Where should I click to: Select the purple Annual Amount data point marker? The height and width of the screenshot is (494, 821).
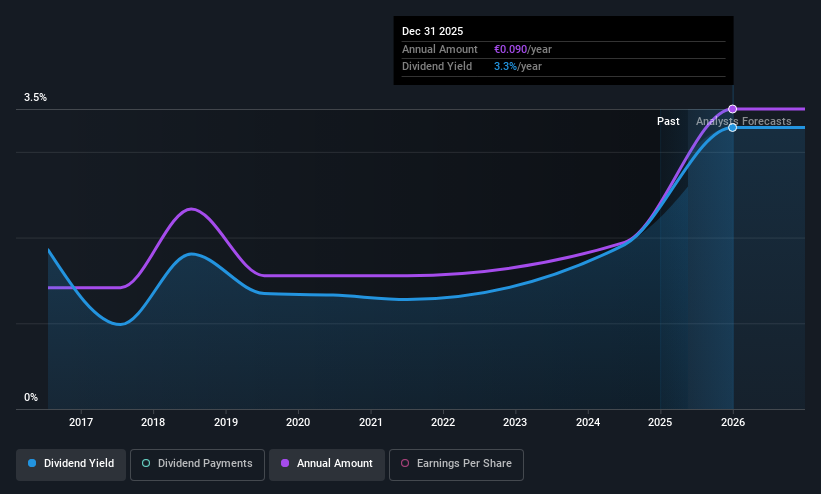tap(733, 109)
